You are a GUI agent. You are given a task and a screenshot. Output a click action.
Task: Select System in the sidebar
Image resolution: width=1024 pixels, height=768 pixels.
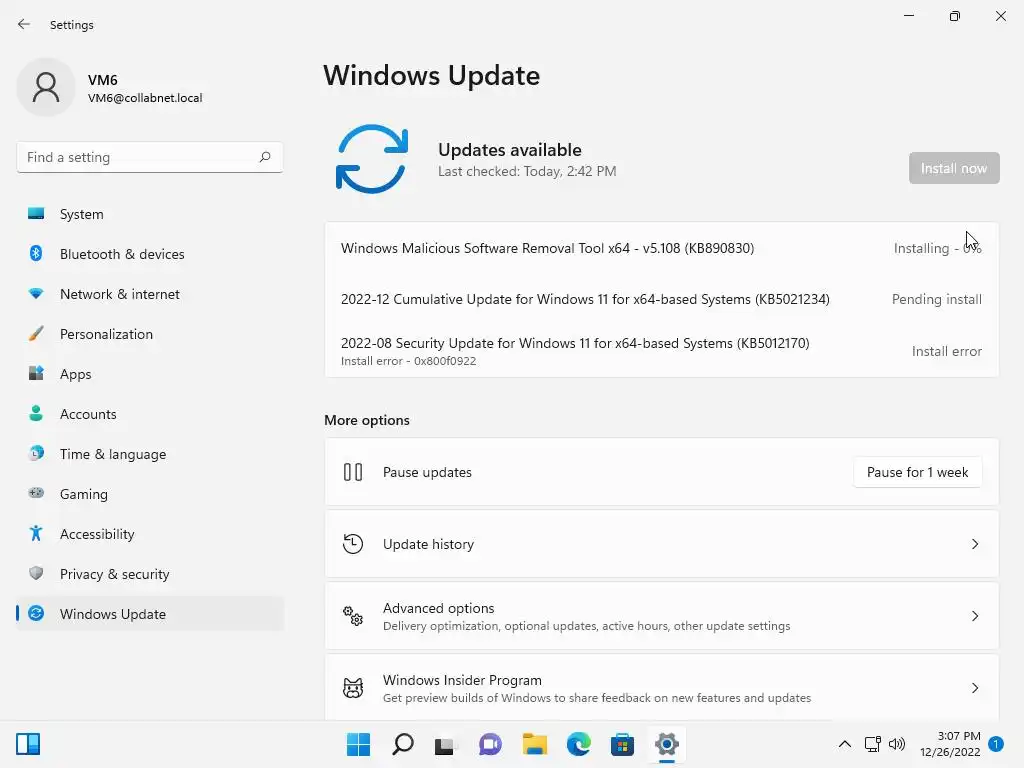click(x=150, y=214)
